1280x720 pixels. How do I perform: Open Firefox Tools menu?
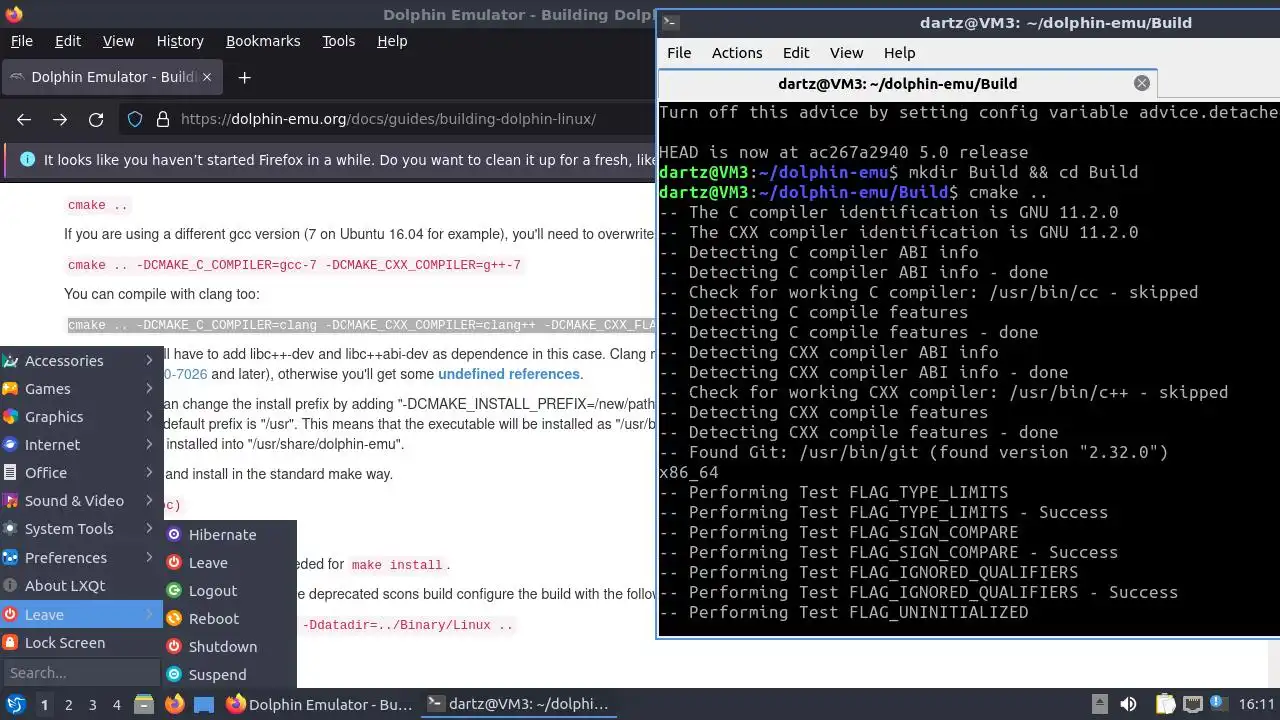tap(338, 41)
